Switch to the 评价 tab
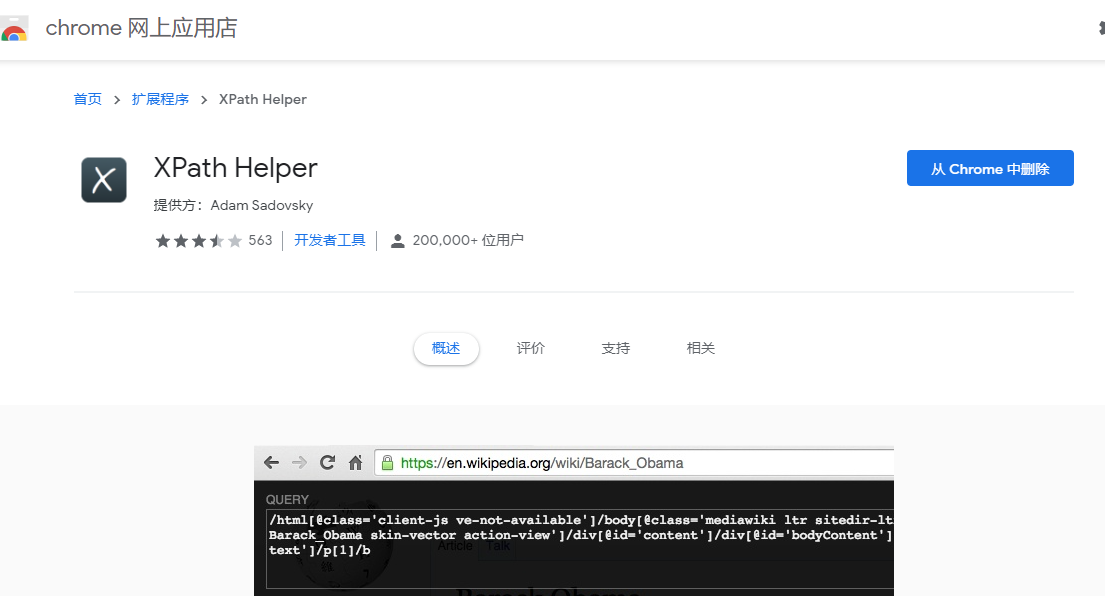 (531, 349)
